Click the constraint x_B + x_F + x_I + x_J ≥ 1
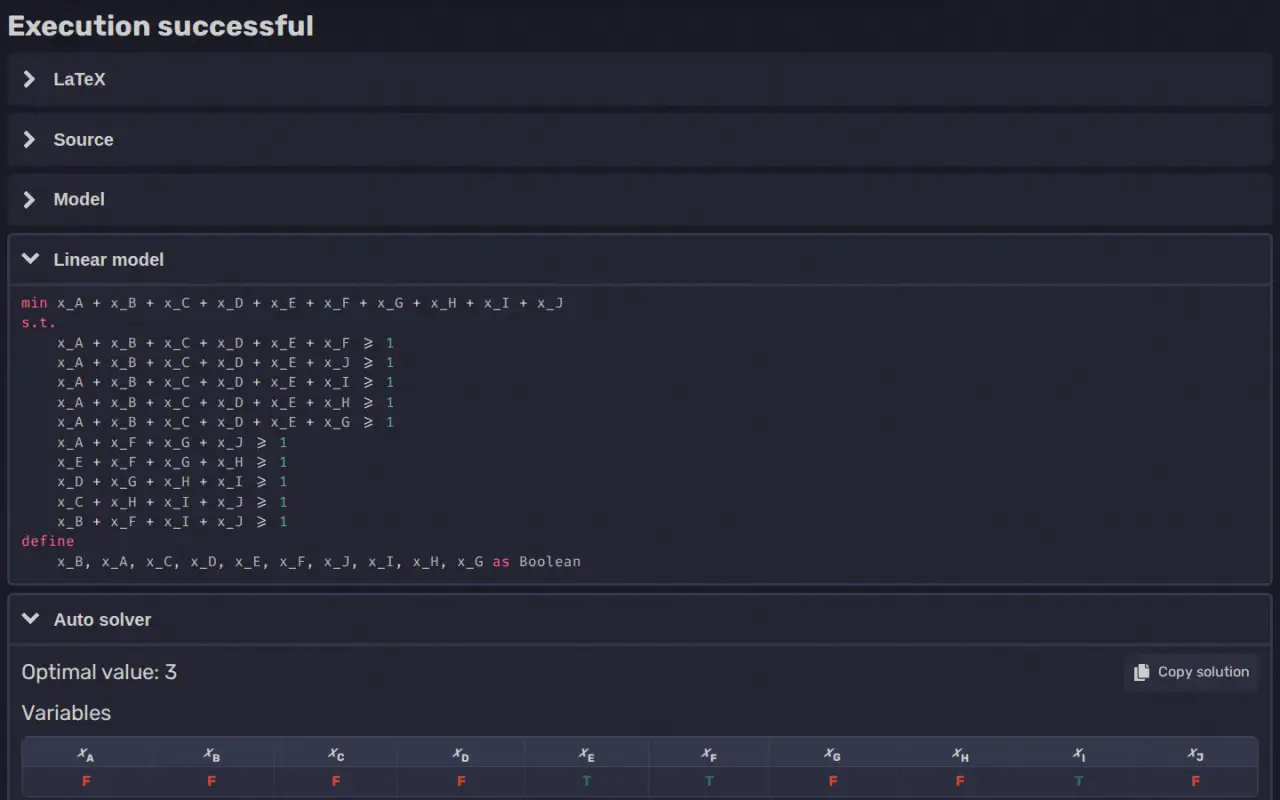 coord(172,522)
